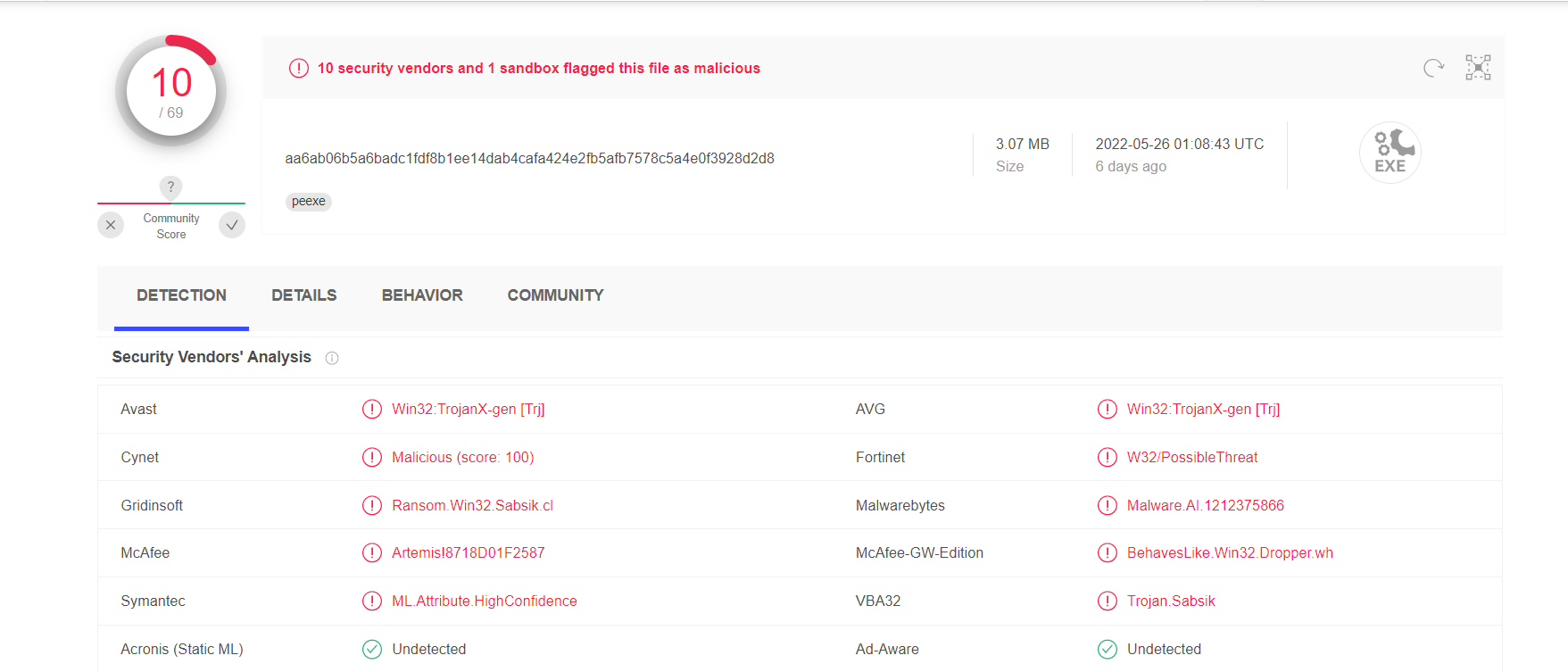Click the Trojan.Sabsik result

click(1171, 601)
